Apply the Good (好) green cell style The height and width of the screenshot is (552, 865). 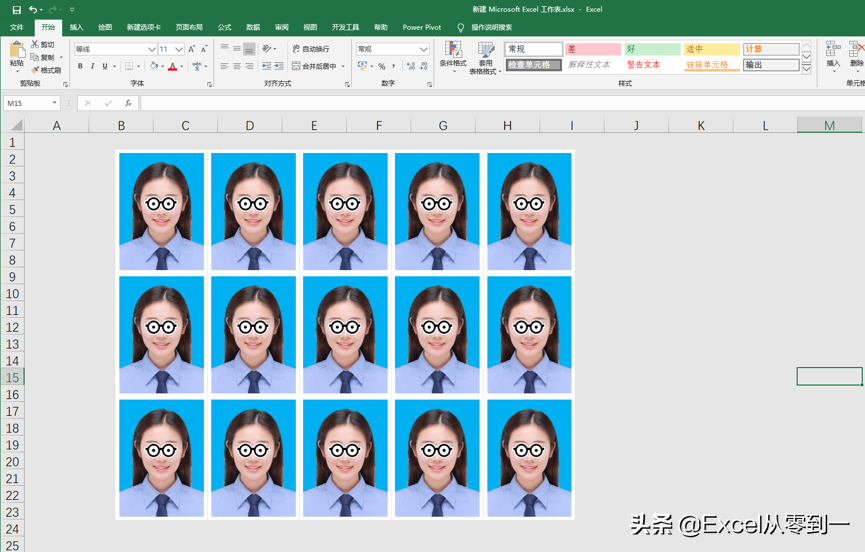coord(653,49)
